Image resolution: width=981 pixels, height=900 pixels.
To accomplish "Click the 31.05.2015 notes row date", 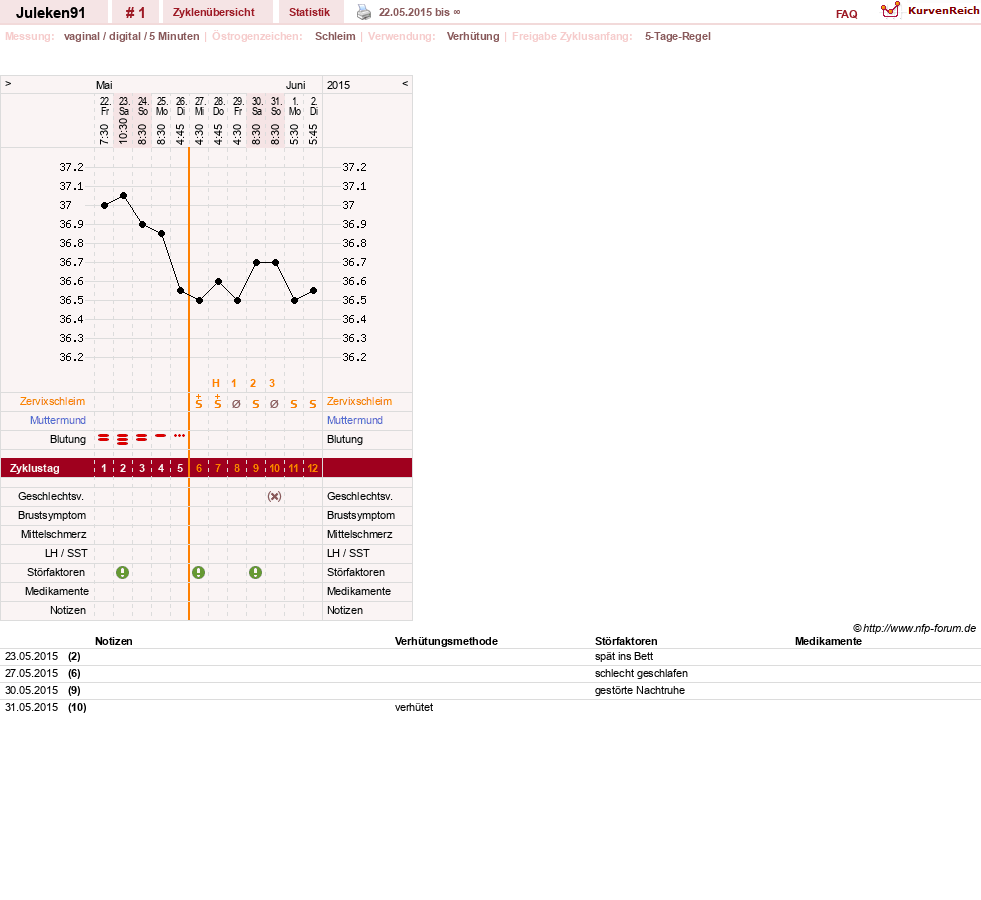I will (x=31, y=707).
